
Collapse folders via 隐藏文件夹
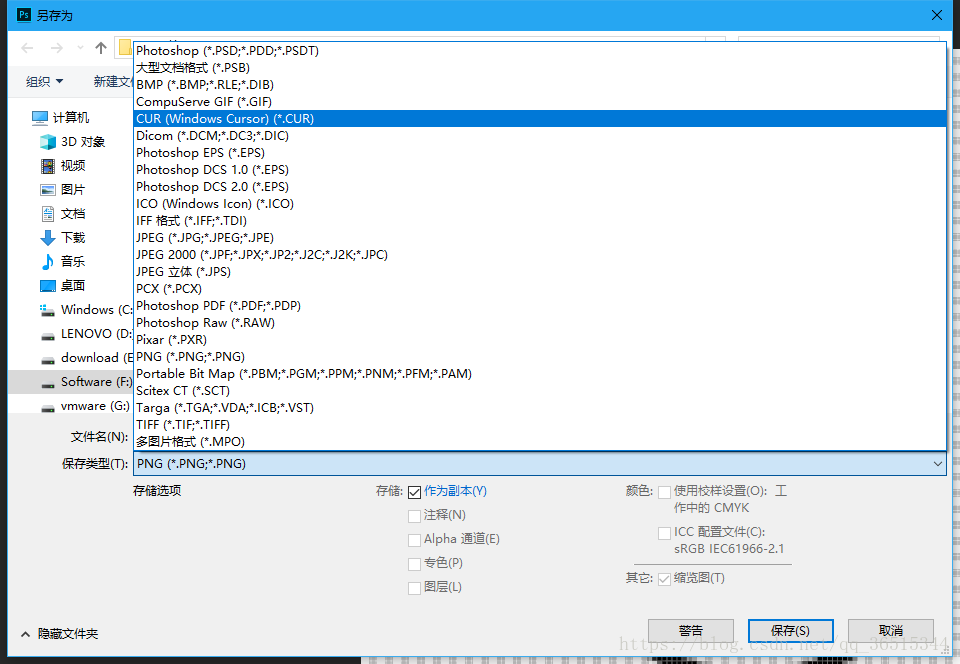coord(59,634)
